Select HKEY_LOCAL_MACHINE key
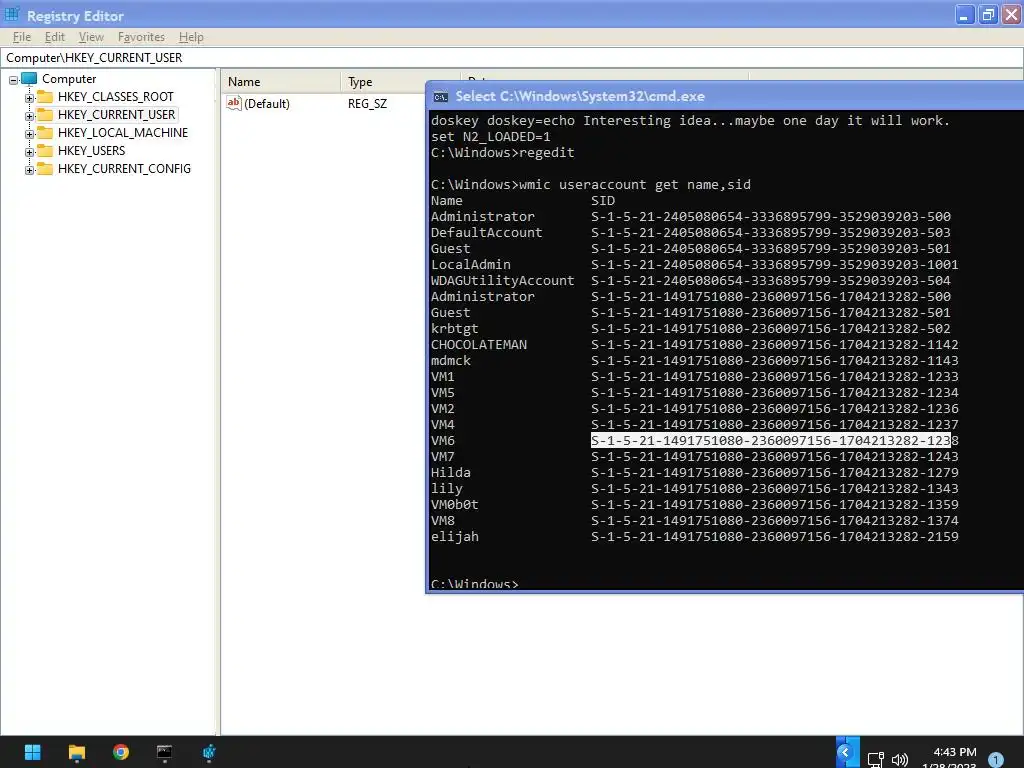The height and width of the screenshot is (768, 1024). tap(123, 133)
